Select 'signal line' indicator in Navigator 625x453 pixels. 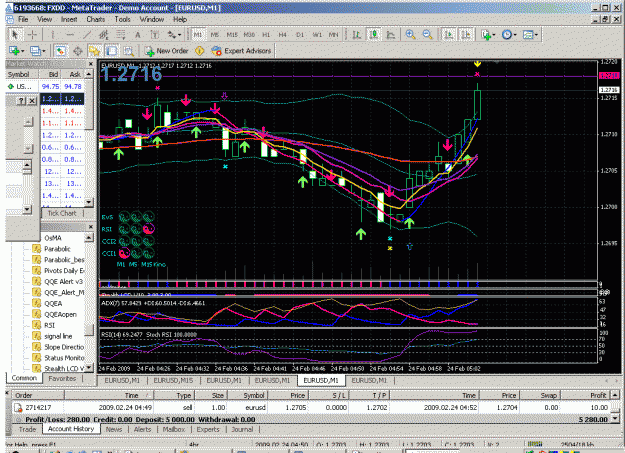click(58, 336)
